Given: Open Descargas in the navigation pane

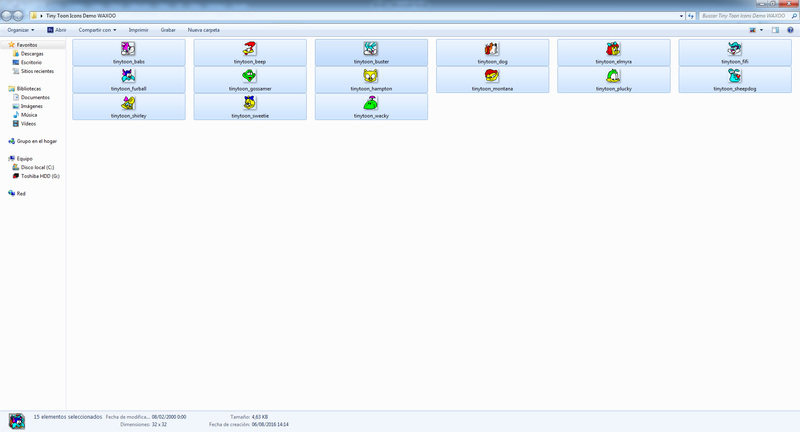Looking at the screenshot, I should coord(32,54).
